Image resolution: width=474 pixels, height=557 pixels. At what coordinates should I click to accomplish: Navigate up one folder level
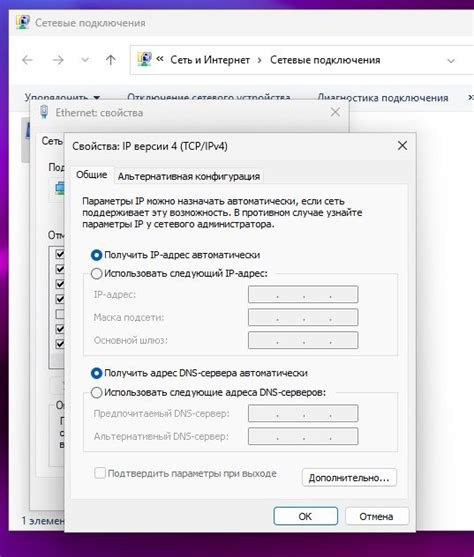[x=111, y=60]
